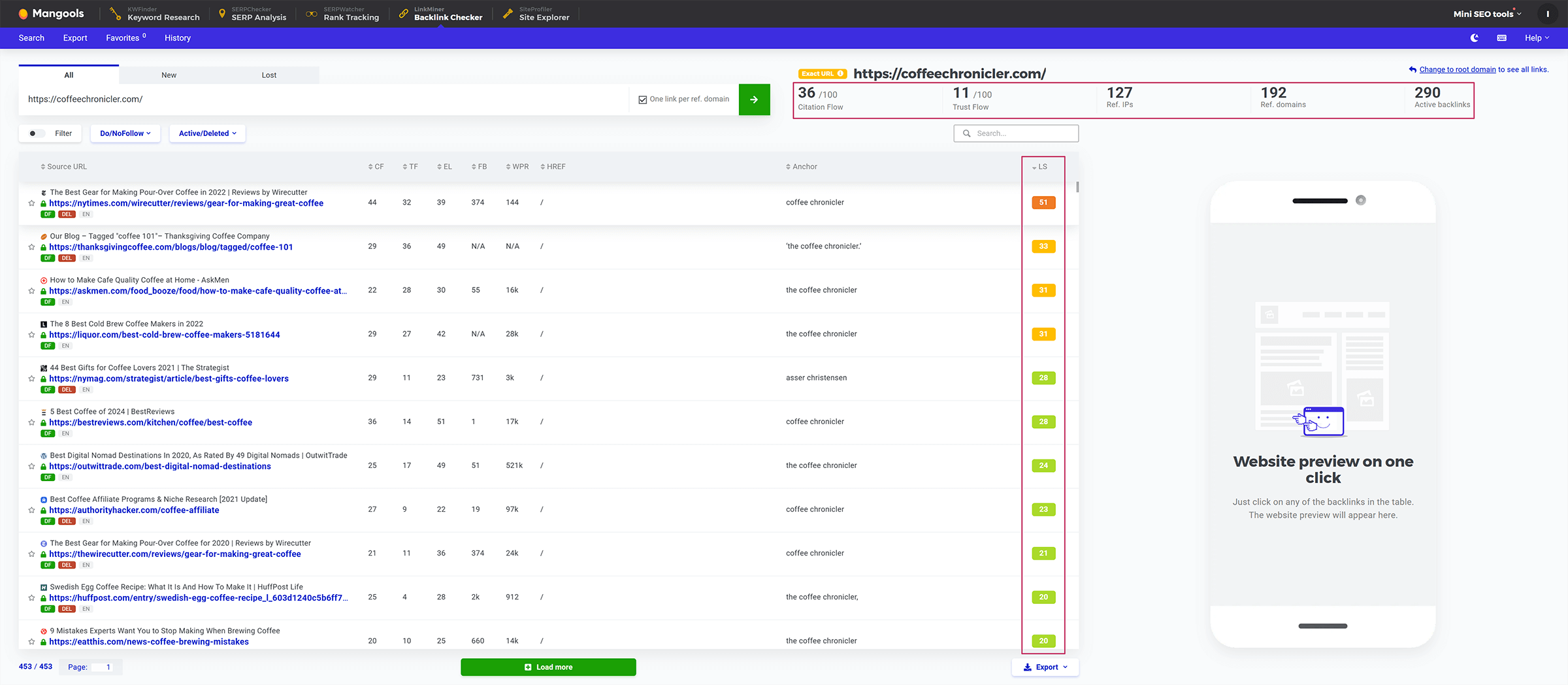The image size is (1568, 685).
Task: Open Search menu item
Action: pos(31,38)
